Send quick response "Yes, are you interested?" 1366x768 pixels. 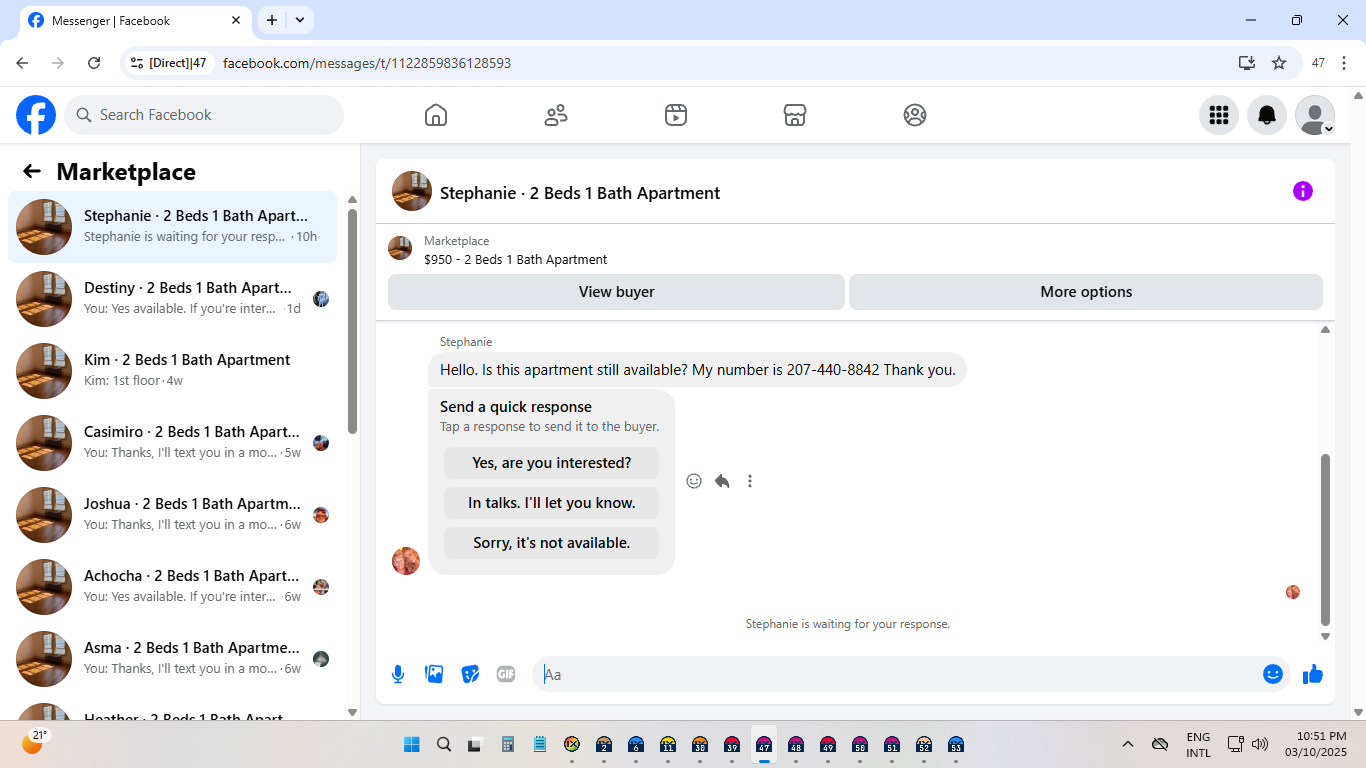pyautogui.click(x=552, y=463)
